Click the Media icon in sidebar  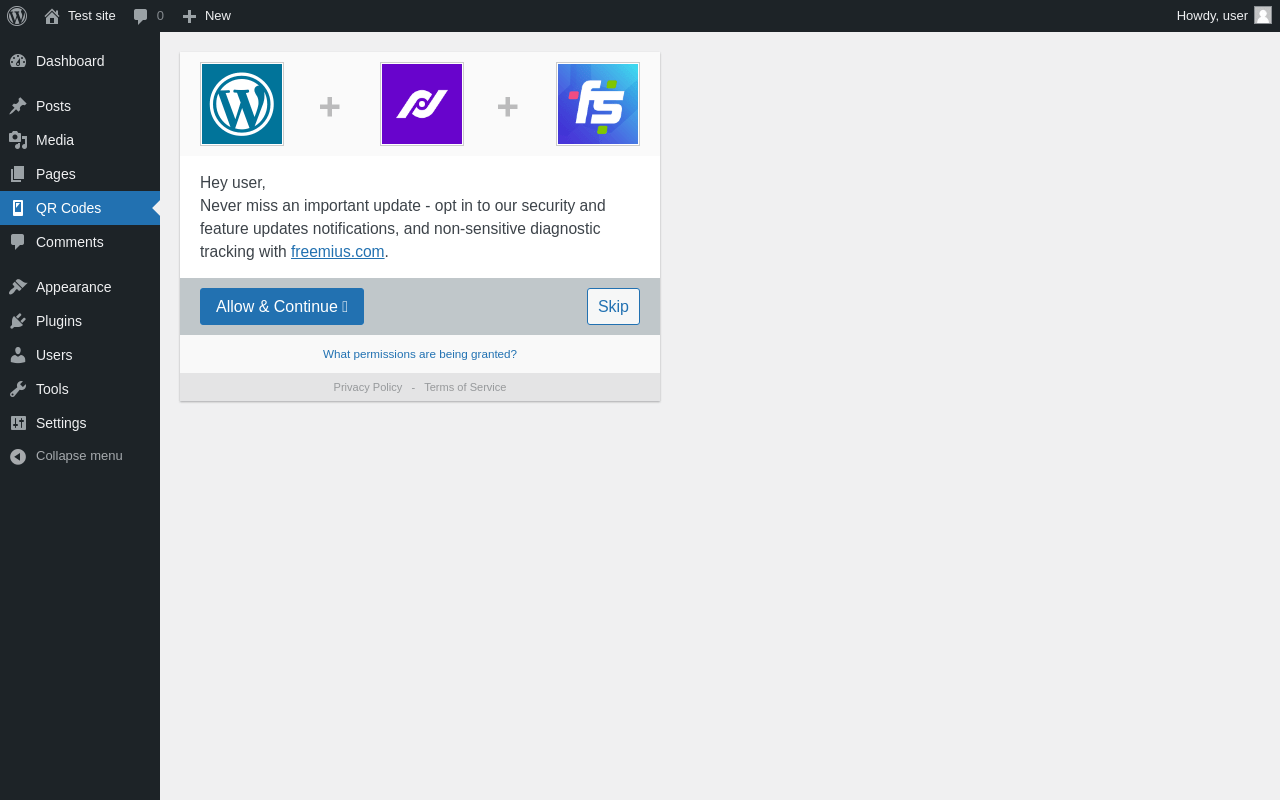pos(18,140)
